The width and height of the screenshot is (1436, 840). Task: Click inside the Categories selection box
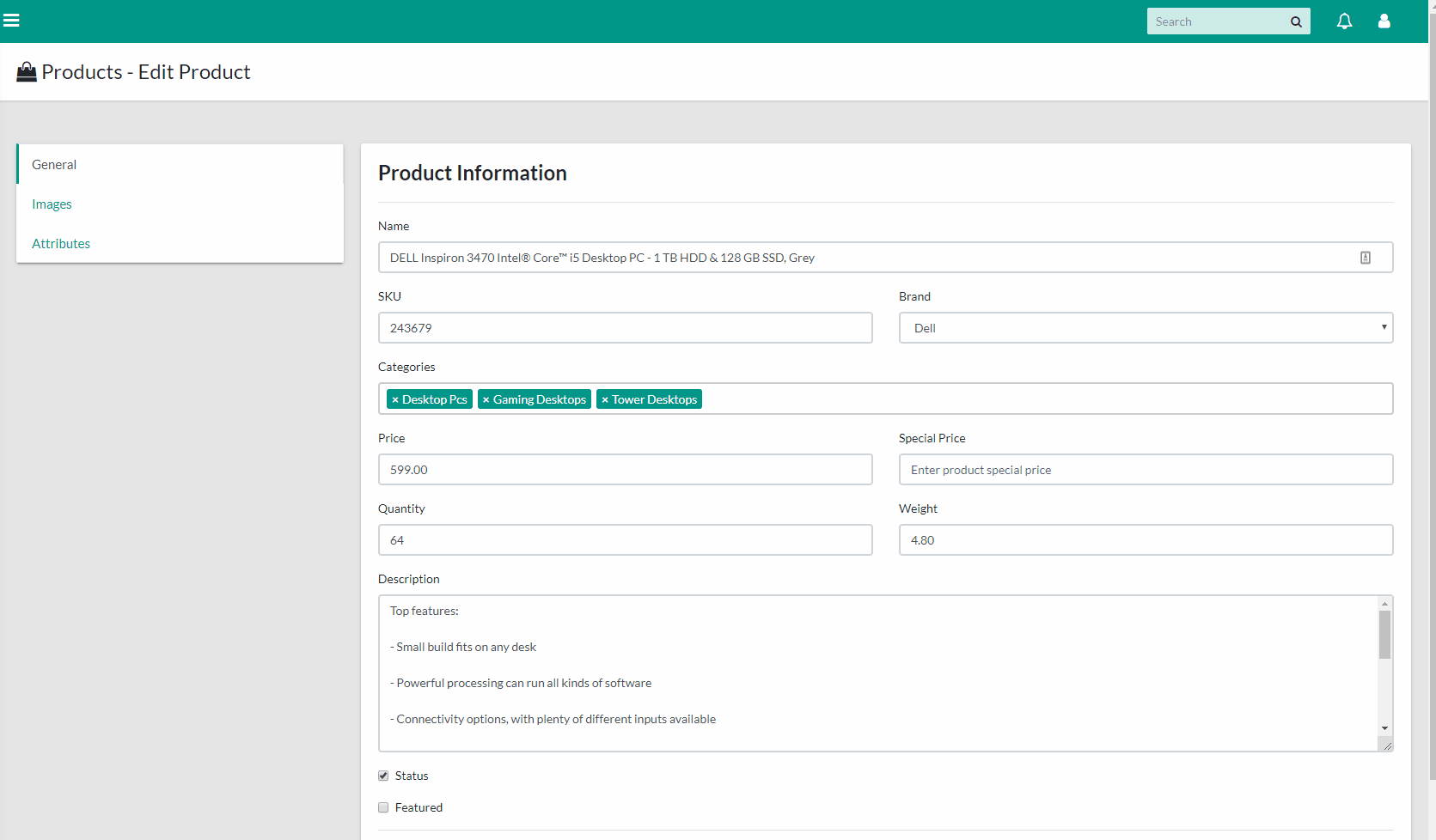tap(945, 399)
